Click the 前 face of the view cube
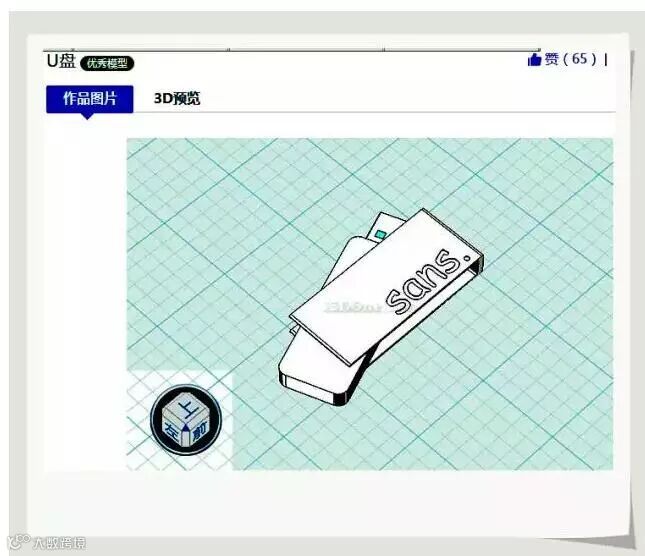 pos(200,431)
